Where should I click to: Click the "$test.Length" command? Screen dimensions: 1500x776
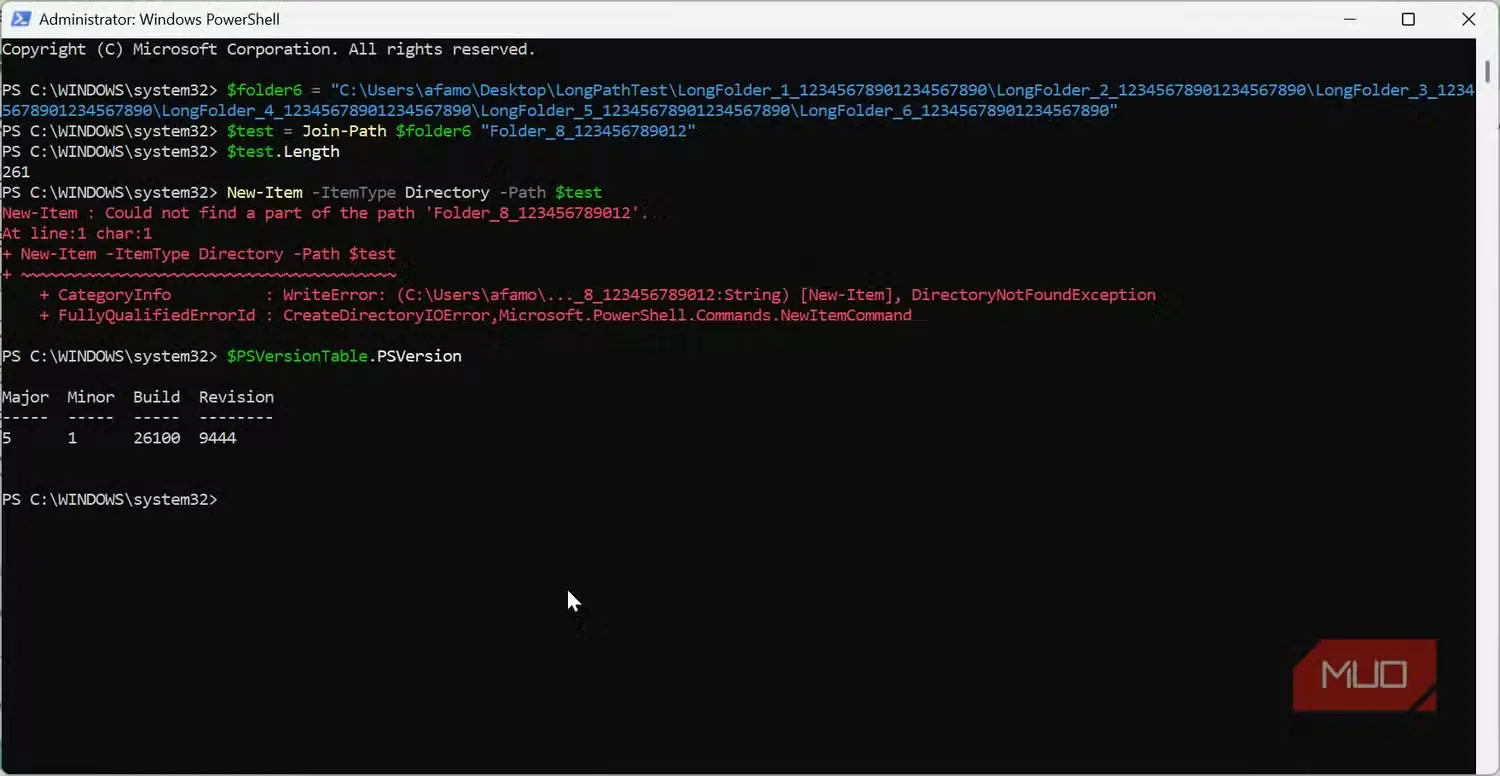[x=283, y=152]
